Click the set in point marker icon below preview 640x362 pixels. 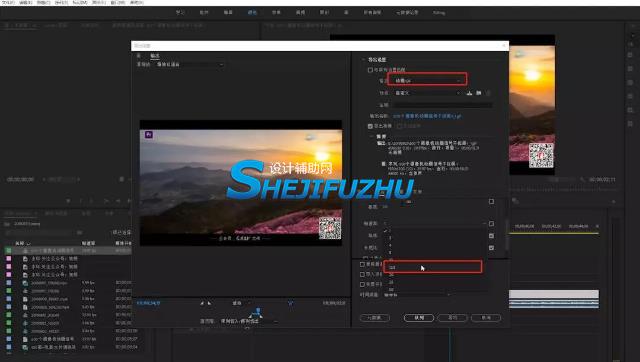tap(202, 303)
